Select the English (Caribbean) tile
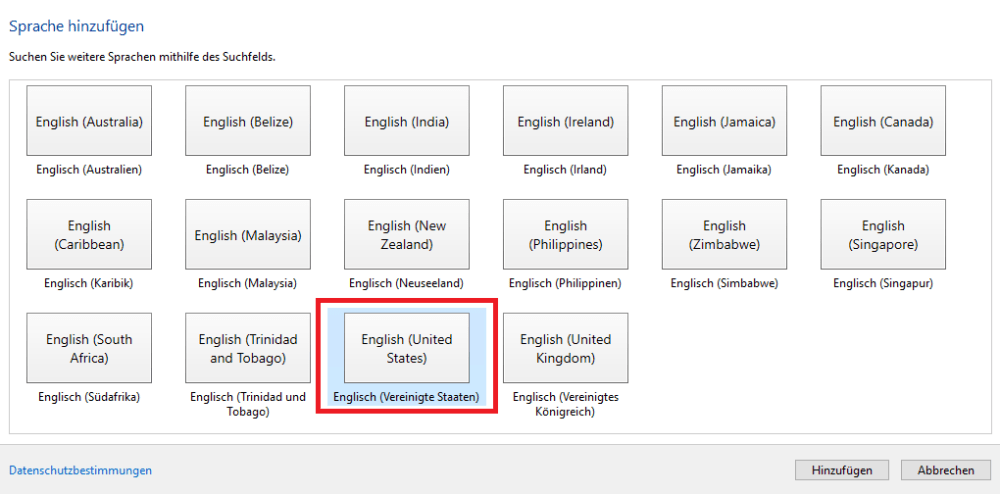This screenshot has width=1000, height=494. 89,235
